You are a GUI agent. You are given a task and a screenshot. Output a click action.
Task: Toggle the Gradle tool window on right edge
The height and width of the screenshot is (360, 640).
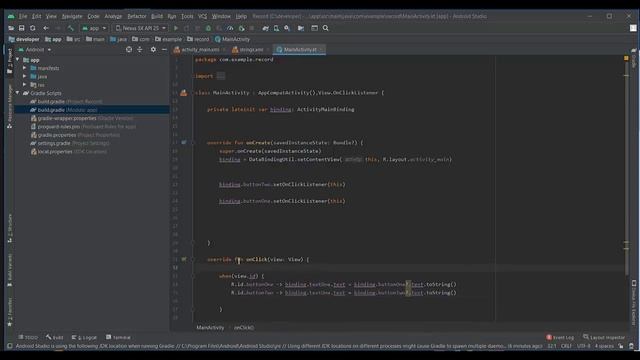(x=633, y=59)
